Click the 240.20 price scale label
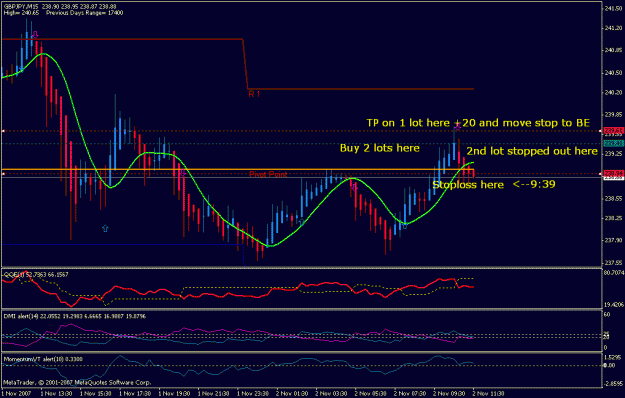 pyautogui.click(x=614, y=92)
